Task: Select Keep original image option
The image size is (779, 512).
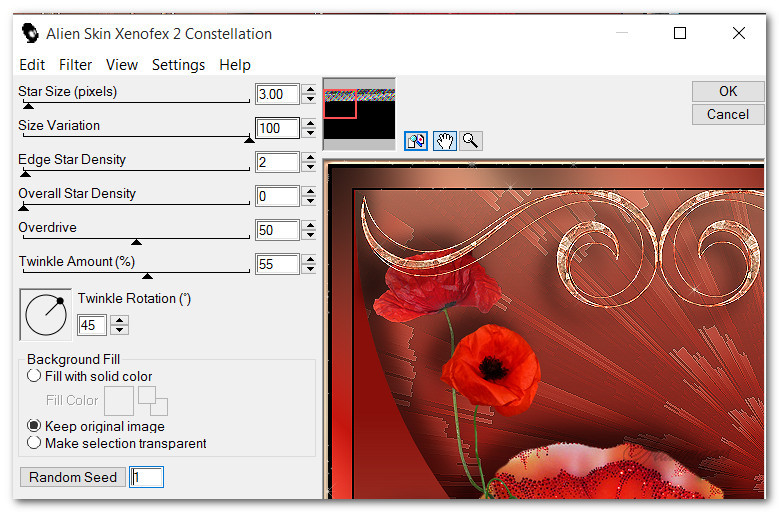Action: tap(34, 426)
